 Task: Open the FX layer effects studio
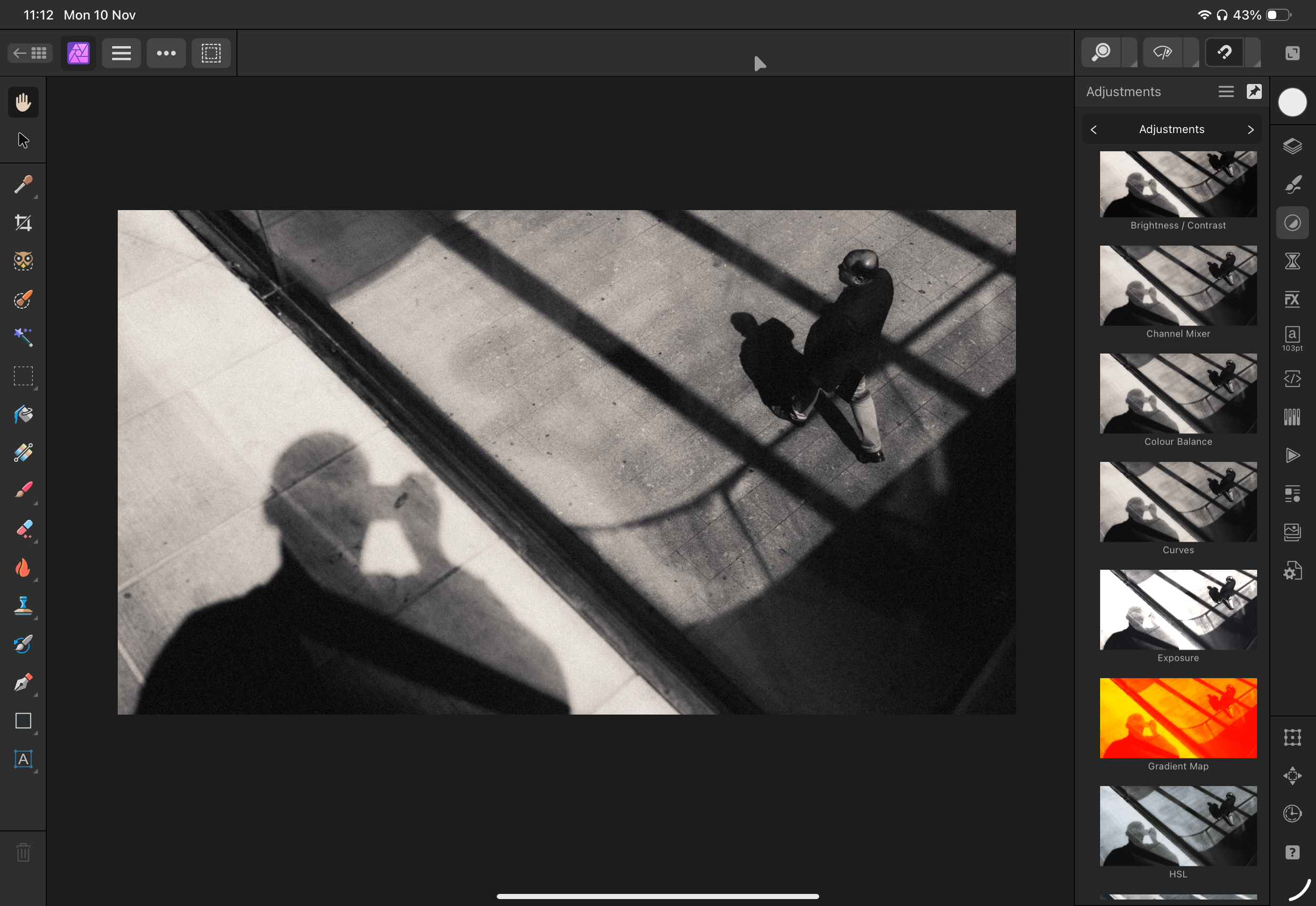coord(1292,299)
